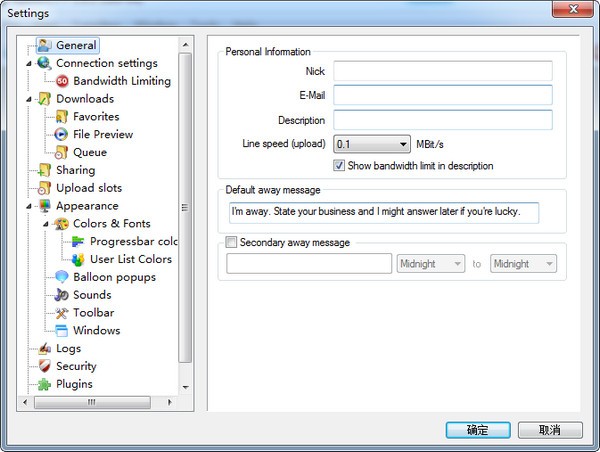Image resolution: width=600 pixels, height=452 pixels.
Task: Click the Nick input field
Action: (x=443, y=71)
